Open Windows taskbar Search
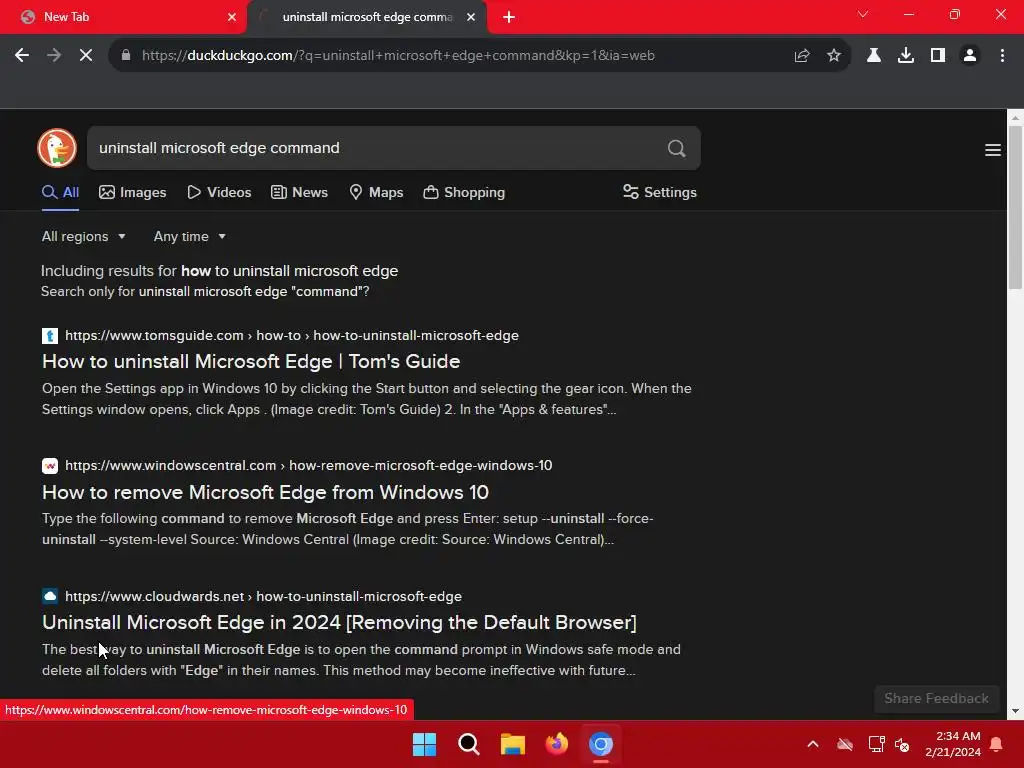Screen dimensions: 1024x768 coord(469,744)
